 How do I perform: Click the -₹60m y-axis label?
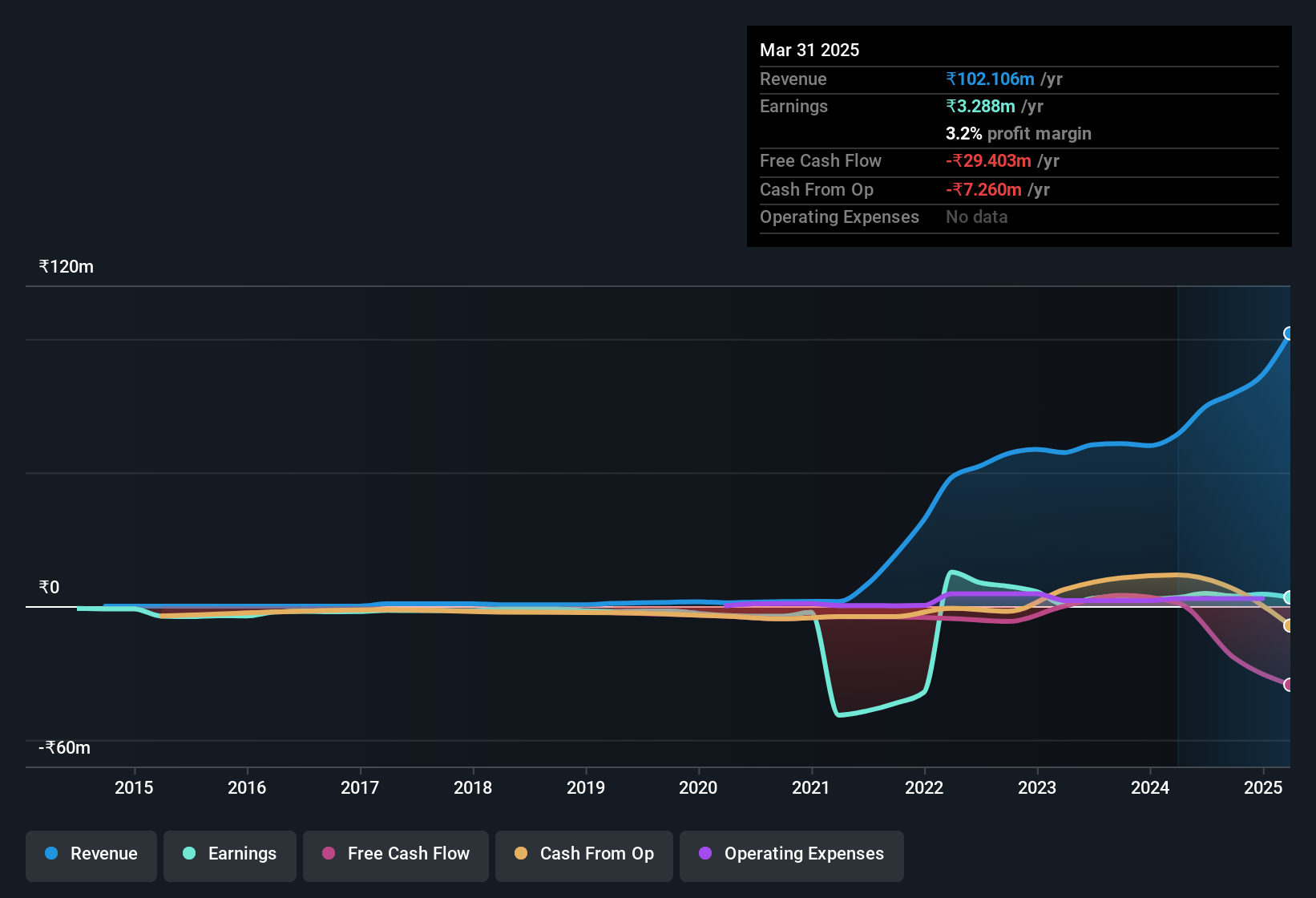click(64, 747)
